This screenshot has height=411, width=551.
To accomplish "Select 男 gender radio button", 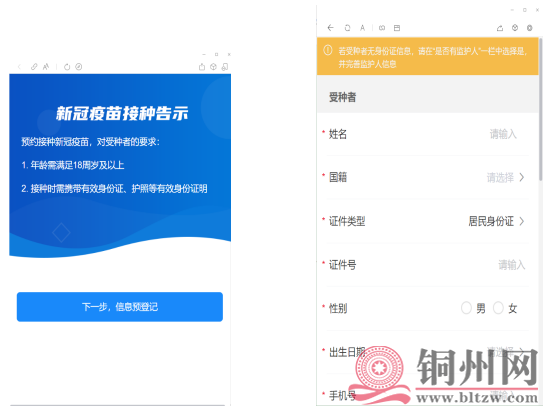I will point(466,308).
